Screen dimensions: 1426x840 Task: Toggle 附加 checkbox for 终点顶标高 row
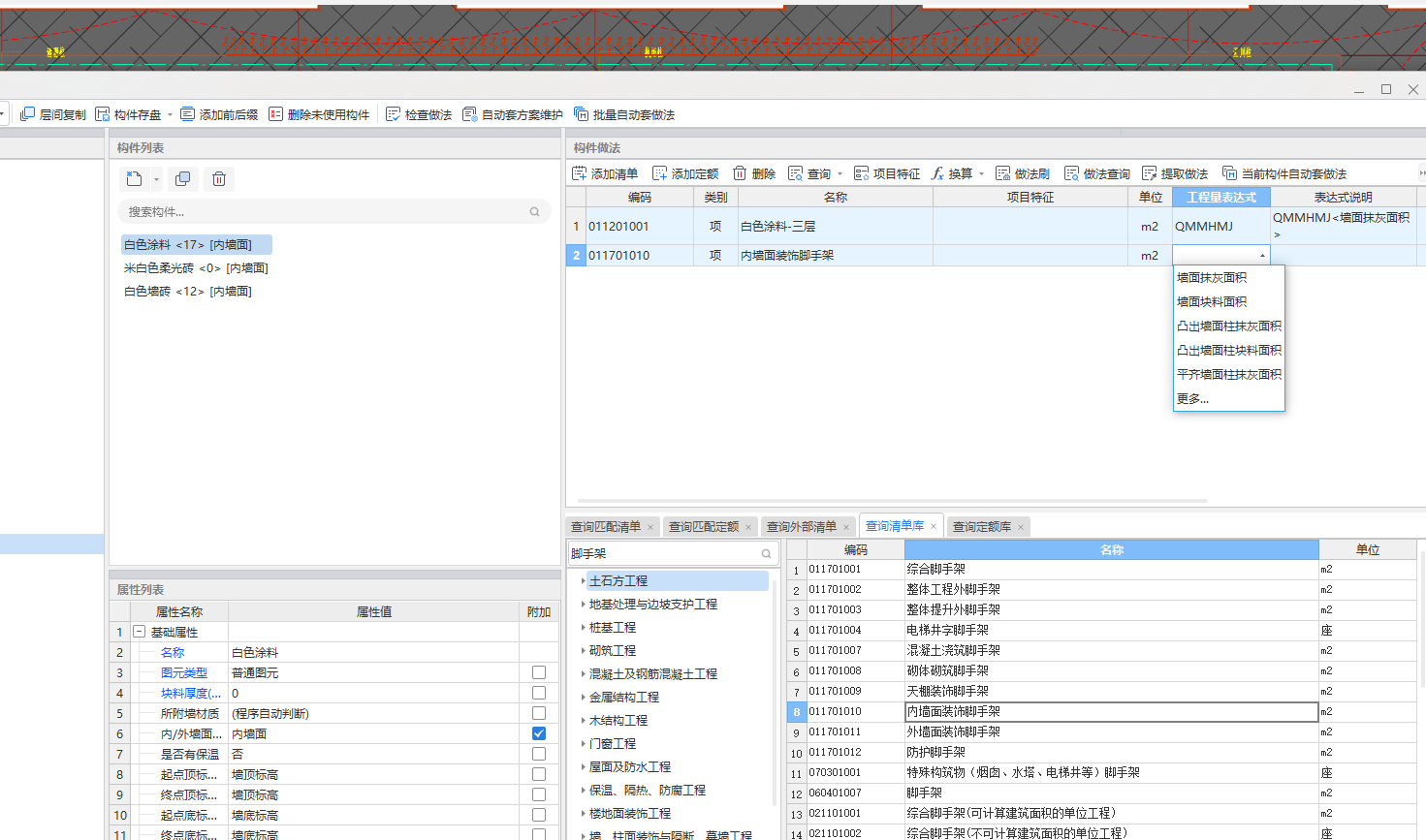[x=539, y=794]
